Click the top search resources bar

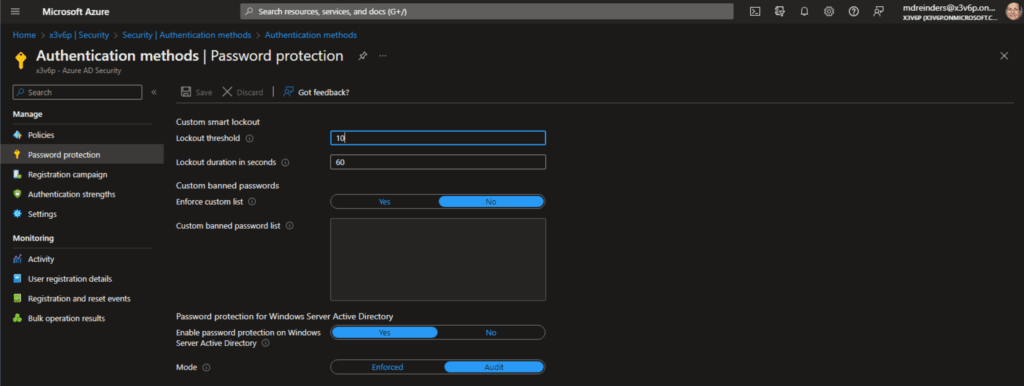click(487, 12)
